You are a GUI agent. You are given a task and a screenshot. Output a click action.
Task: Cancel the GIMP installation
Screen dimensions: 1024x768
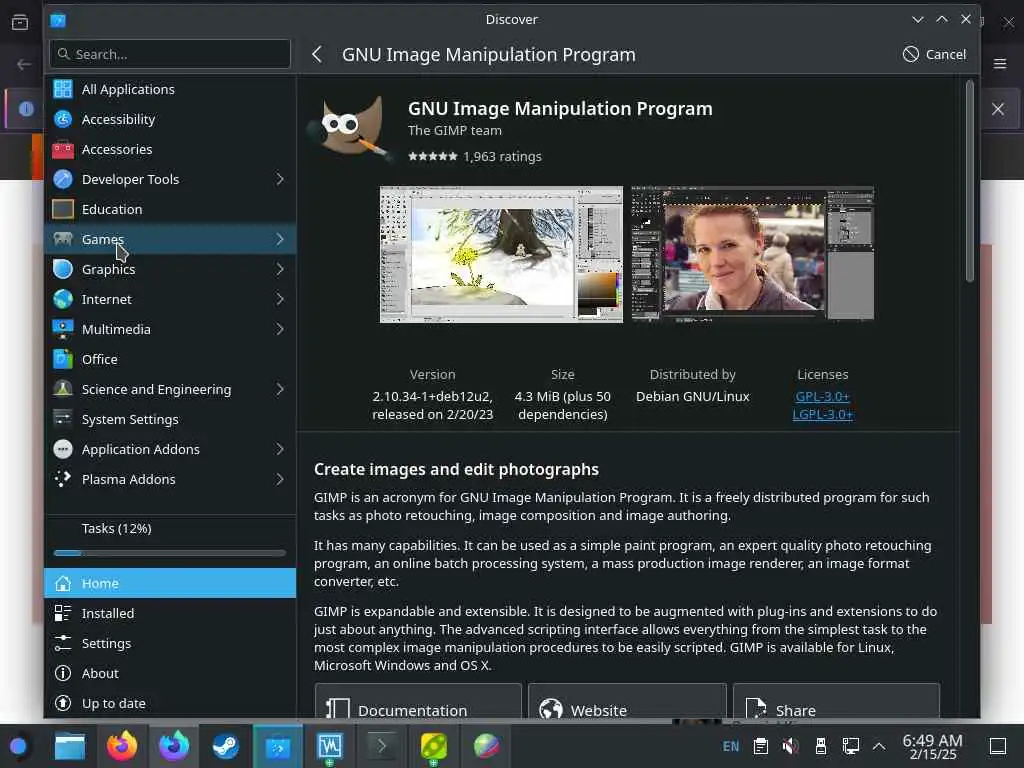coord(934,54)
